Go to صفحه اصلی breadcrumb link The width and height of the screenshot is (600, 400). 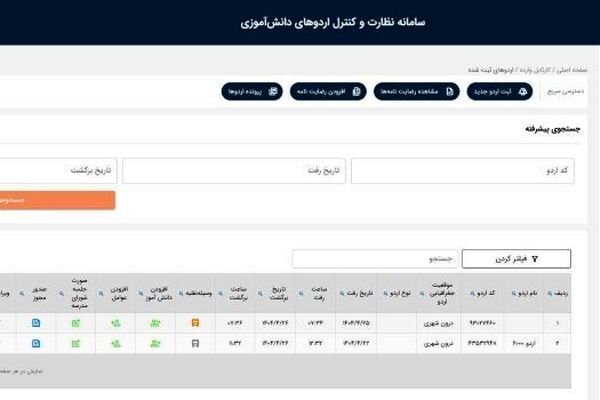point(572,70)
